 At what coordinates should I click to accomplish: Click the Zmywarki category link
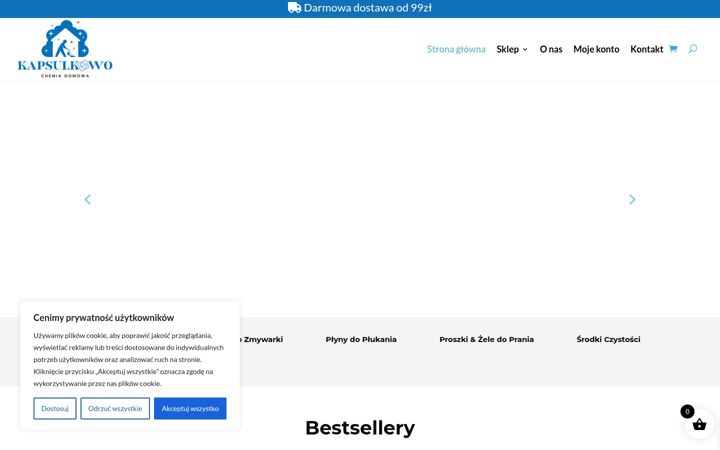coord(262,339)
